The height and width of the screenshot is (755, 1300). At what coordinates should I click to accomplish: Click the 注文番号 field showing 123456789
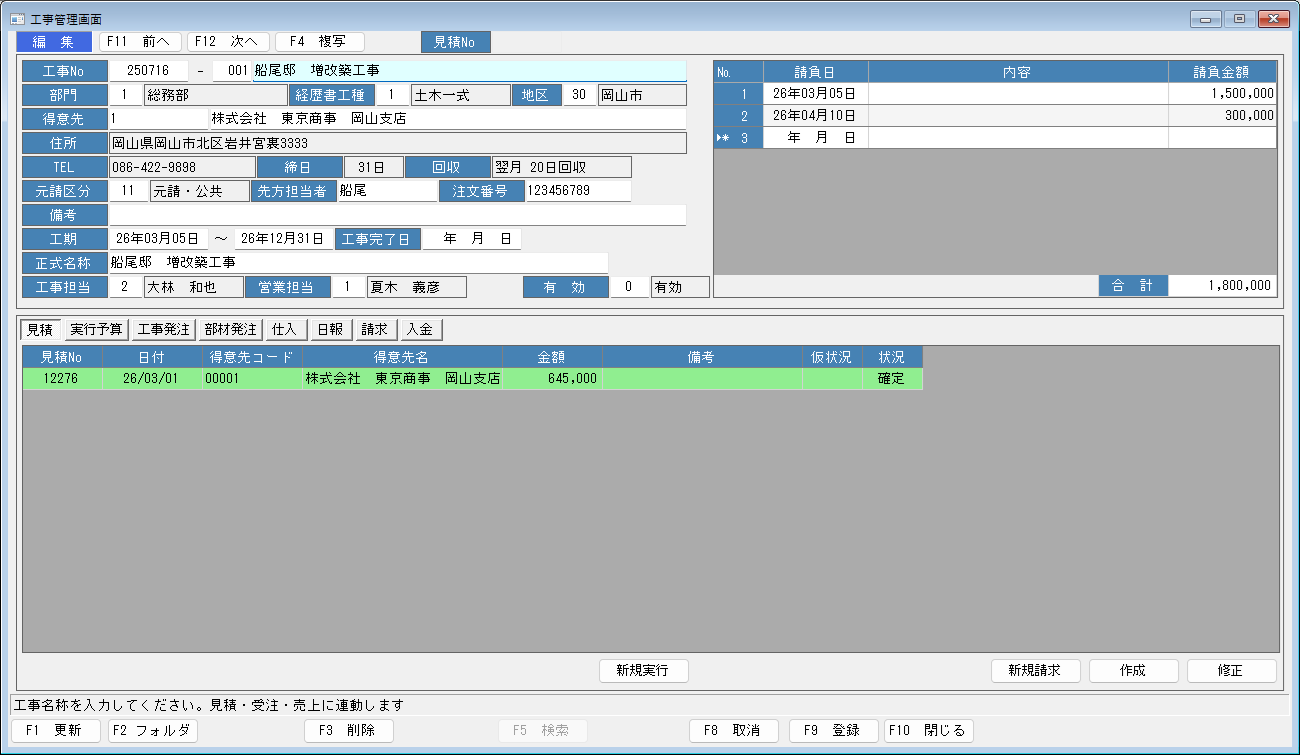coord(578,191)
